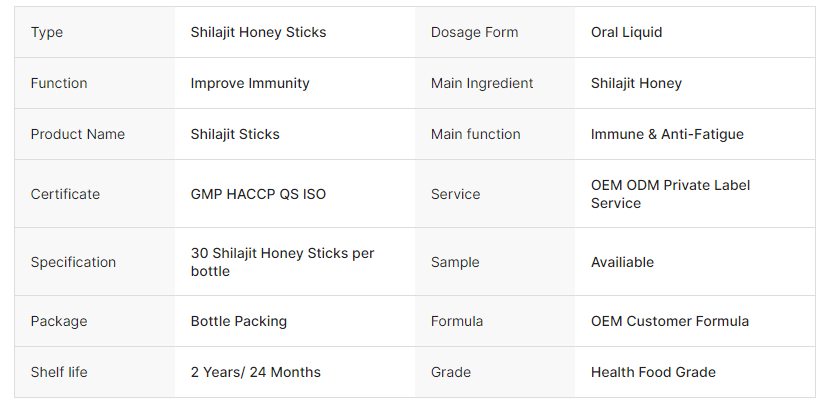Click the 'Type' label cell
Viewport: 827px width, 407px height.
(47, 32)
